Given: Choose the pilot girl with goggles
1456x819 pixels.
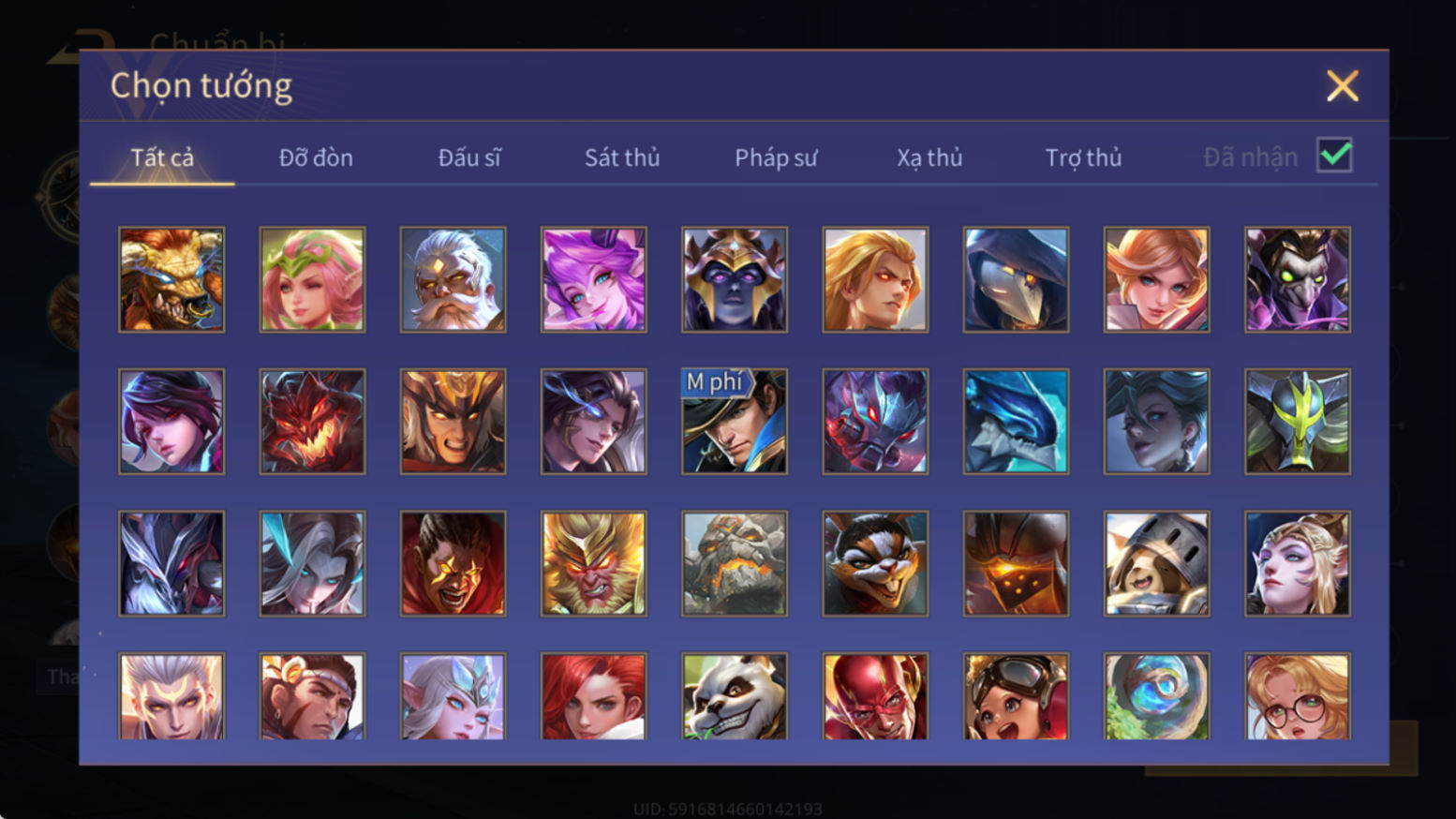Looking at the screenshot, I should (1016, 696).
